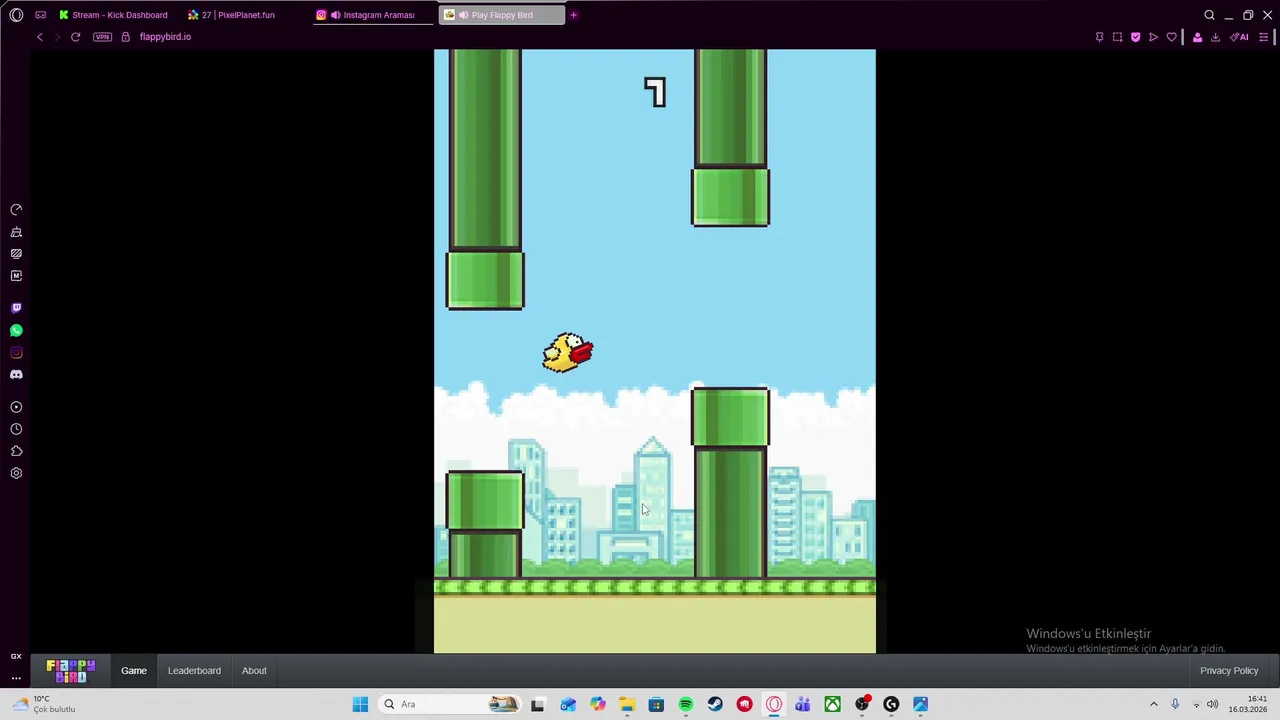The width and height of the screenshot is (1280, 720).
Task: Open tab search magnifier
Action: (1209, 15)
